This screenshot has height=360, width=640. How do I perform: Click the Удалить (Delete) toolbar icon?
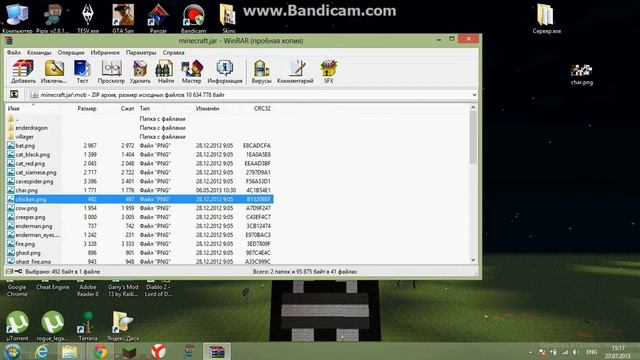click(140, 71)
